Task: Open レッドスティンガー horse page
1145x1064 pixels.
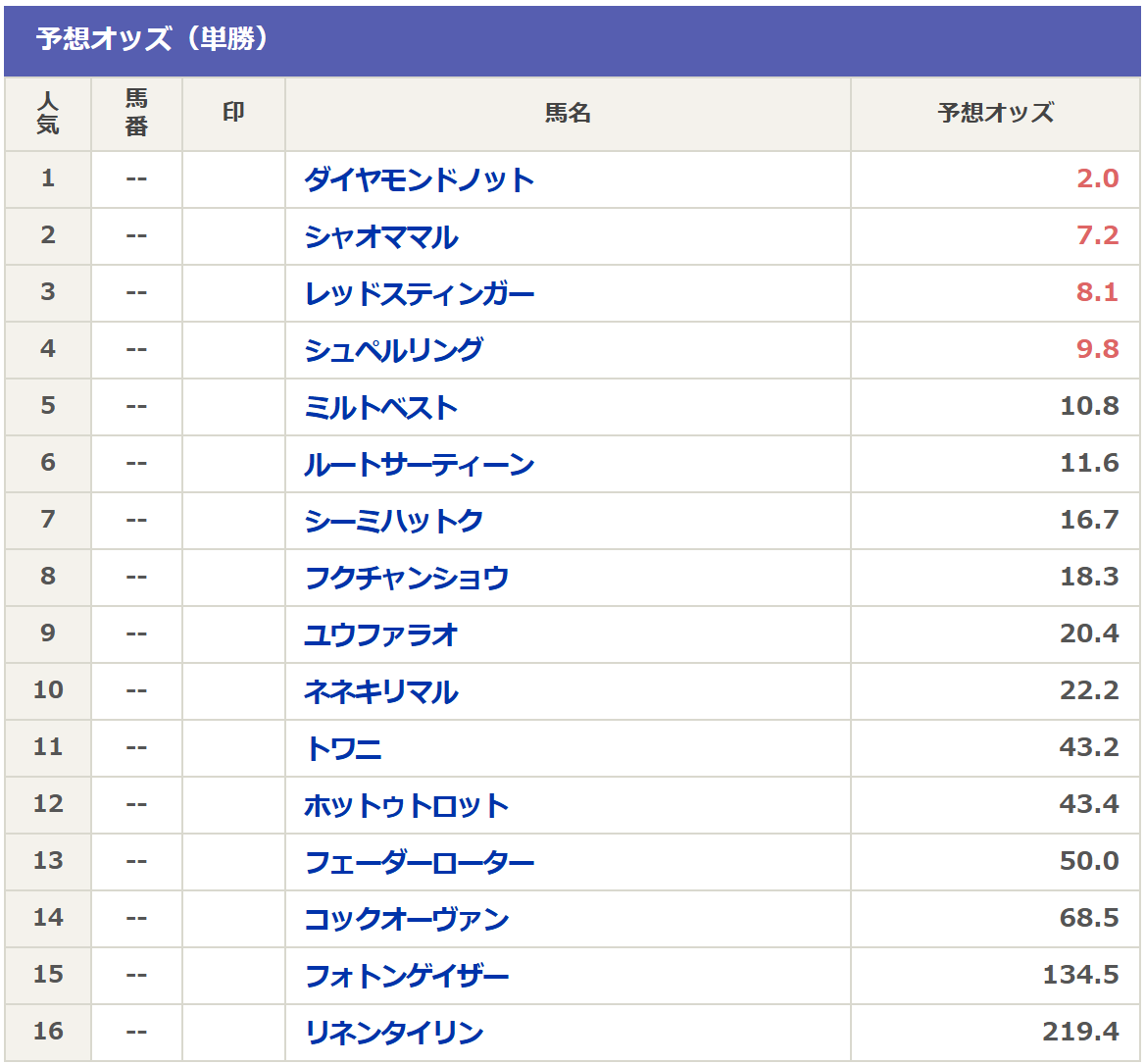Action: pos(419,293)
